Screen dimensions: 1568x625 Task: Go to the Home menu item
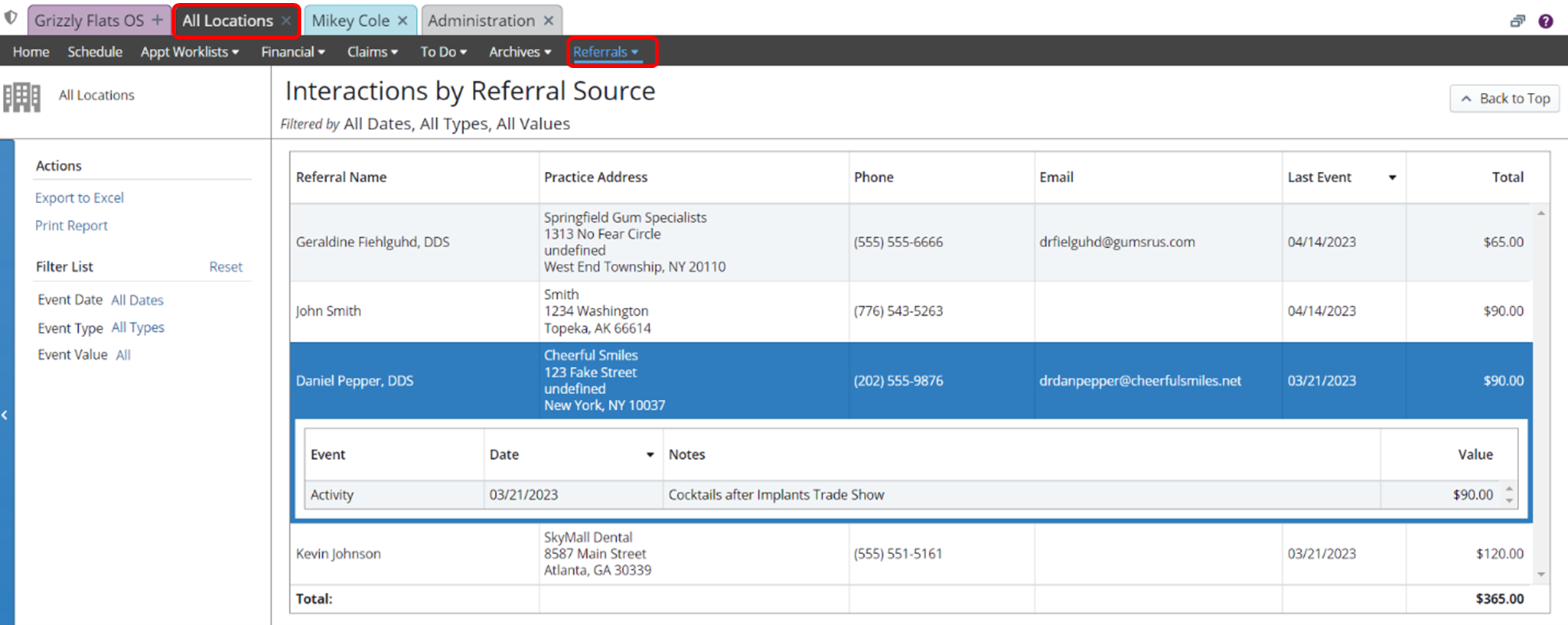pyautogui.click(x=31, y=52)
